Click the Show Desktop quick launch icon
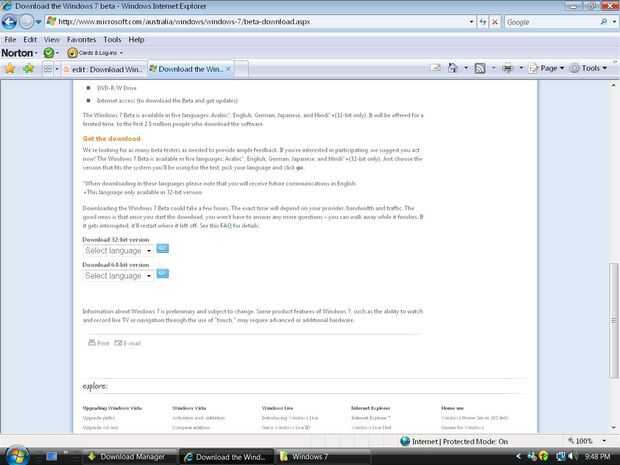Viewport: 620px width, 465px height. 52,456
